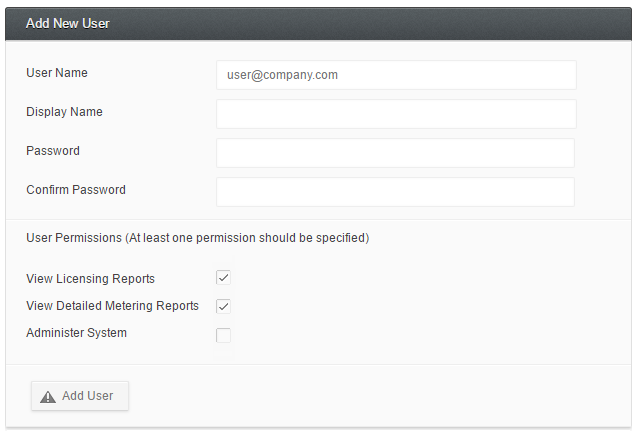Viewport: 636px width, 434px height.
Task: Click the Display Name label text
Action: tap(64, 112)
